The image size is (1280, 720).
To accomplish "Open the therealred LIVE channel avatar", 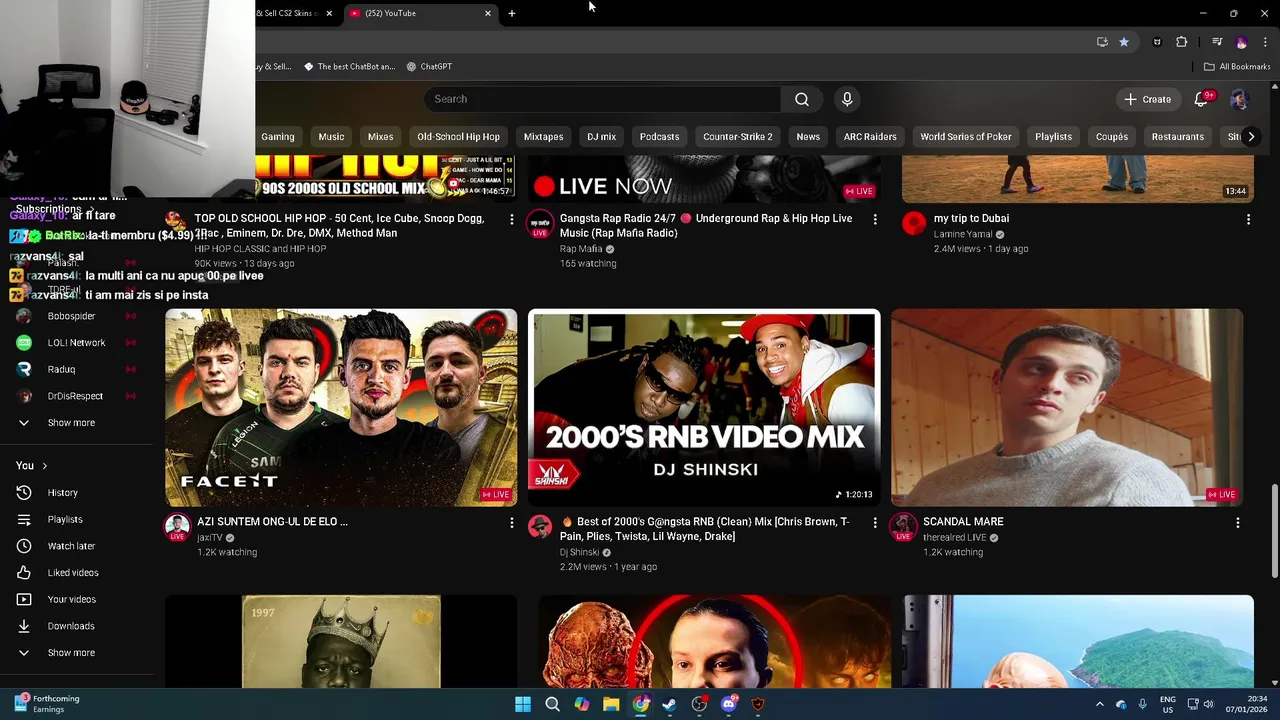I will pos(903,527).
